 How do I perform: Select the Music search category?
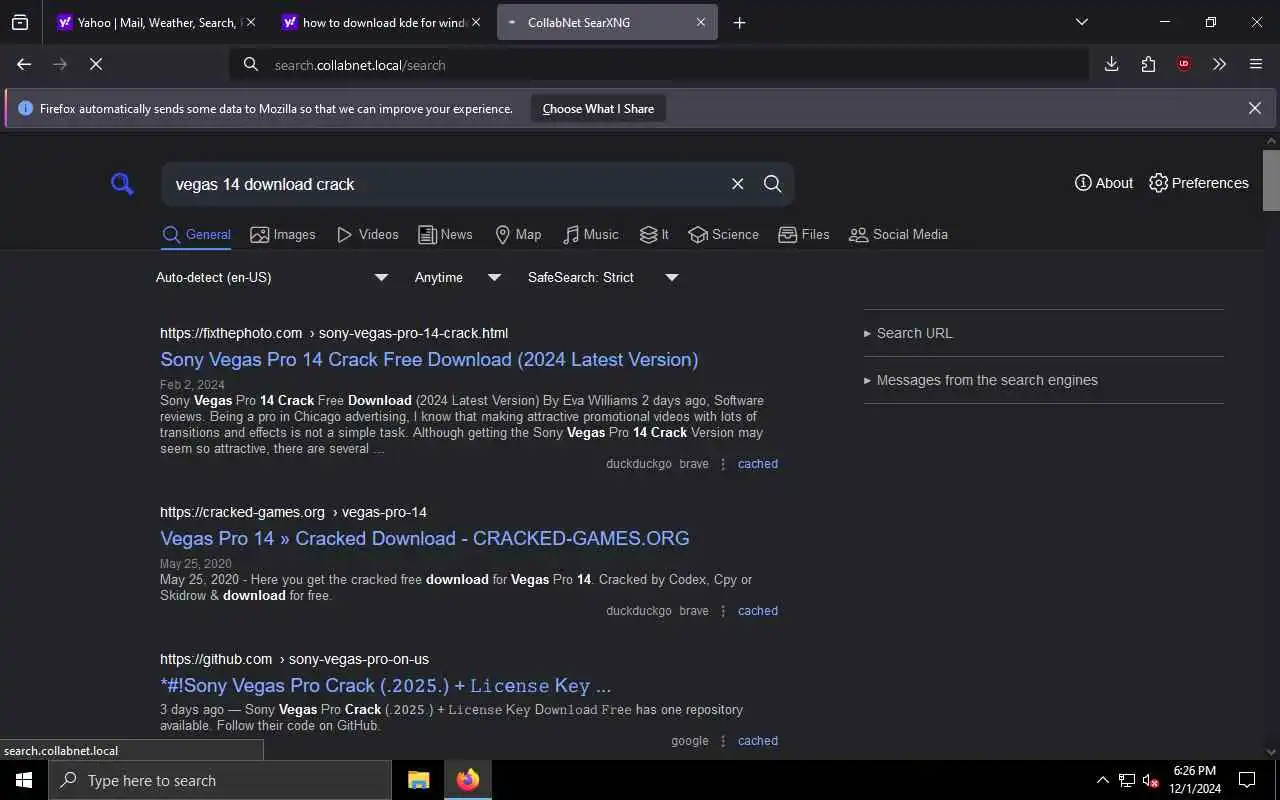click(x=590, y=235)
